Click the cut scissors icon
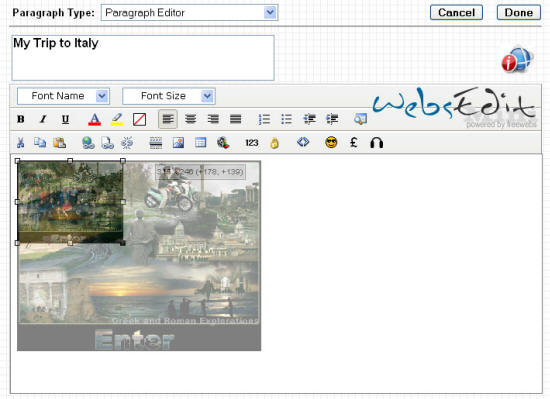Viewport: 550px width, 399px height. (x=20, y=143)
